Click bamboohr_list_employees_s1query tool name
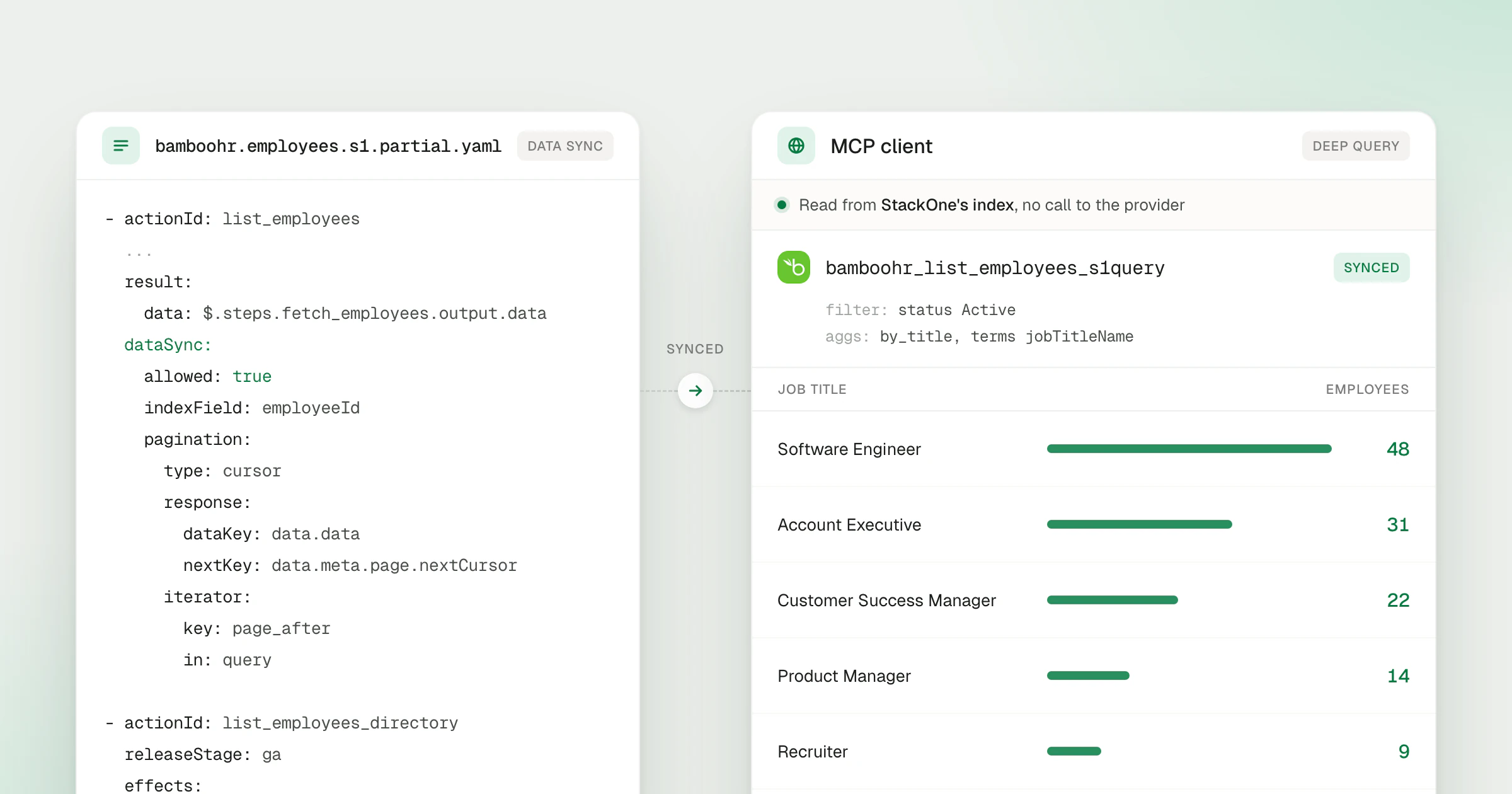This screenshot has height=794, width=1512. click(x=995, y=268)
